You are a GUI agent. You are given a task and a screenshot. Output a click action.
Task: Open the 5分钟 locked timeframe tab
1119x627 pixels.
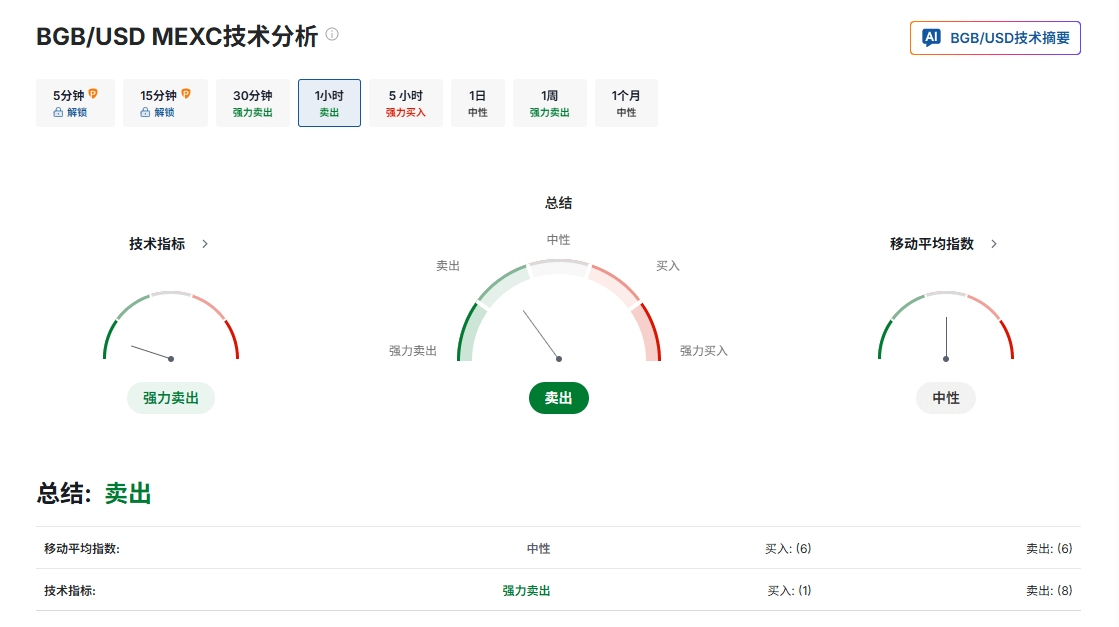[75, 103]
